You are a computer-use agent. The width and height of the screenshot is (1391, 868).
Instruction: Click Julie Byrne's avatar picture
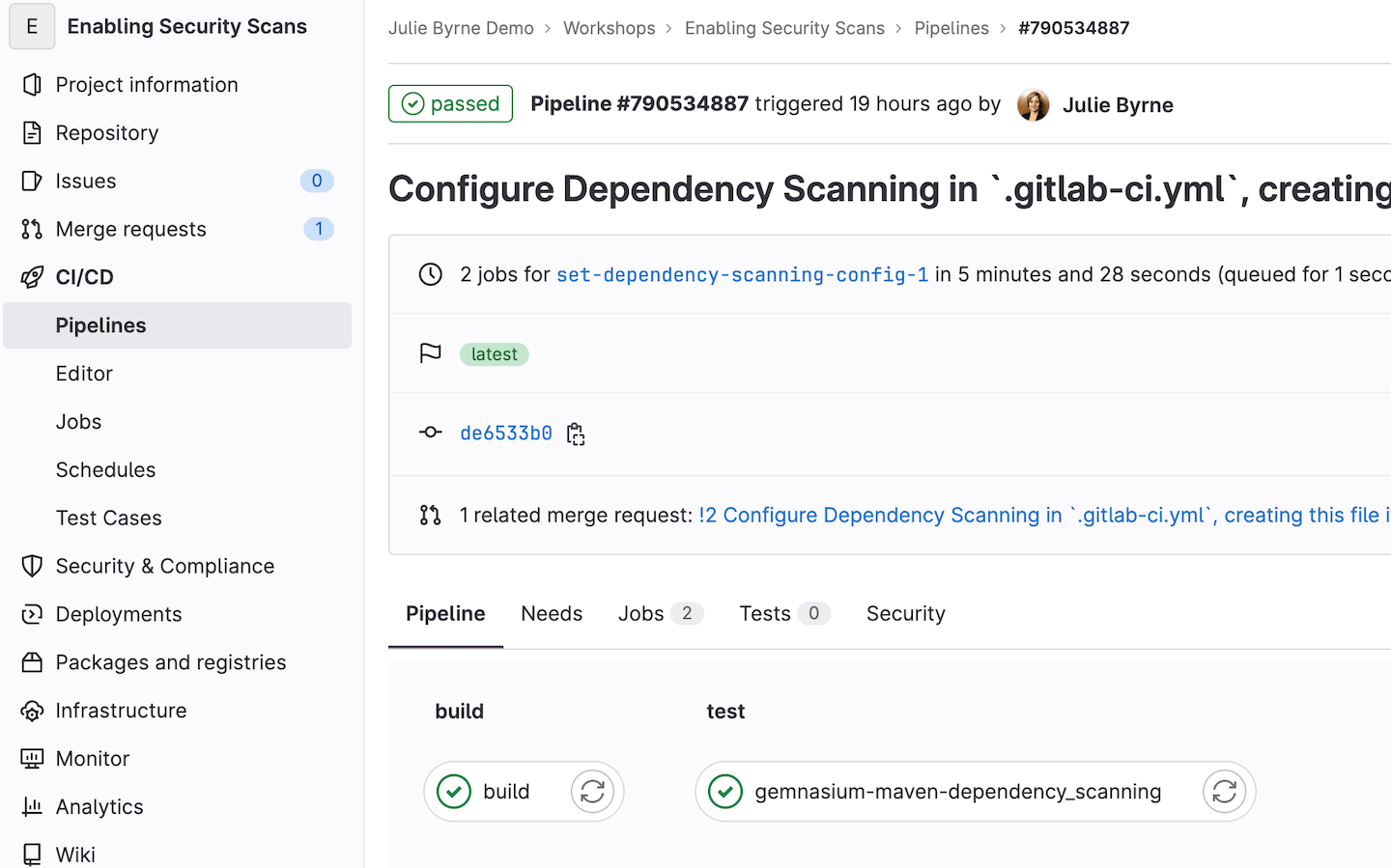pos(1033,104)
